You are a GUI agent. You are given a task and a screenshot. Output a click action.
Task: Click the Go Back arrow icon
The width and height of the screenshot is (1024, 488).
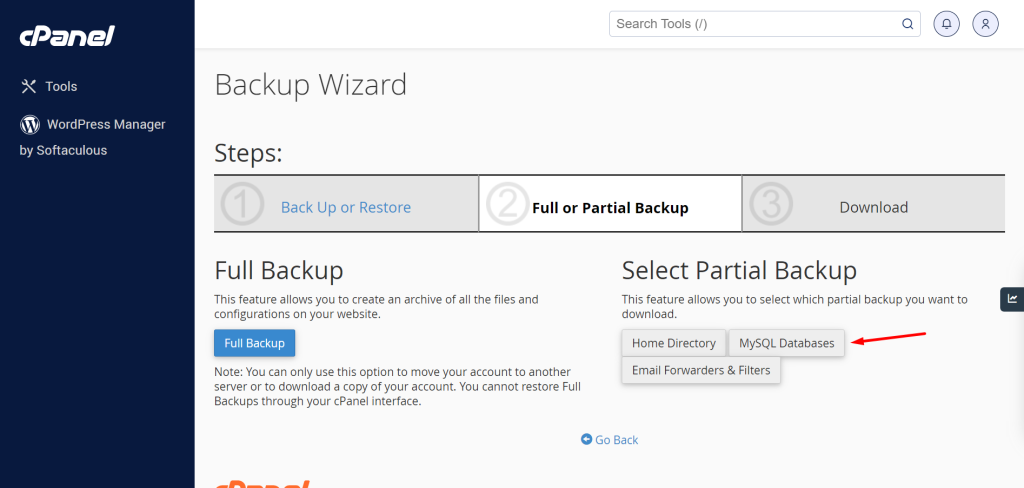(x=586, y=439)
